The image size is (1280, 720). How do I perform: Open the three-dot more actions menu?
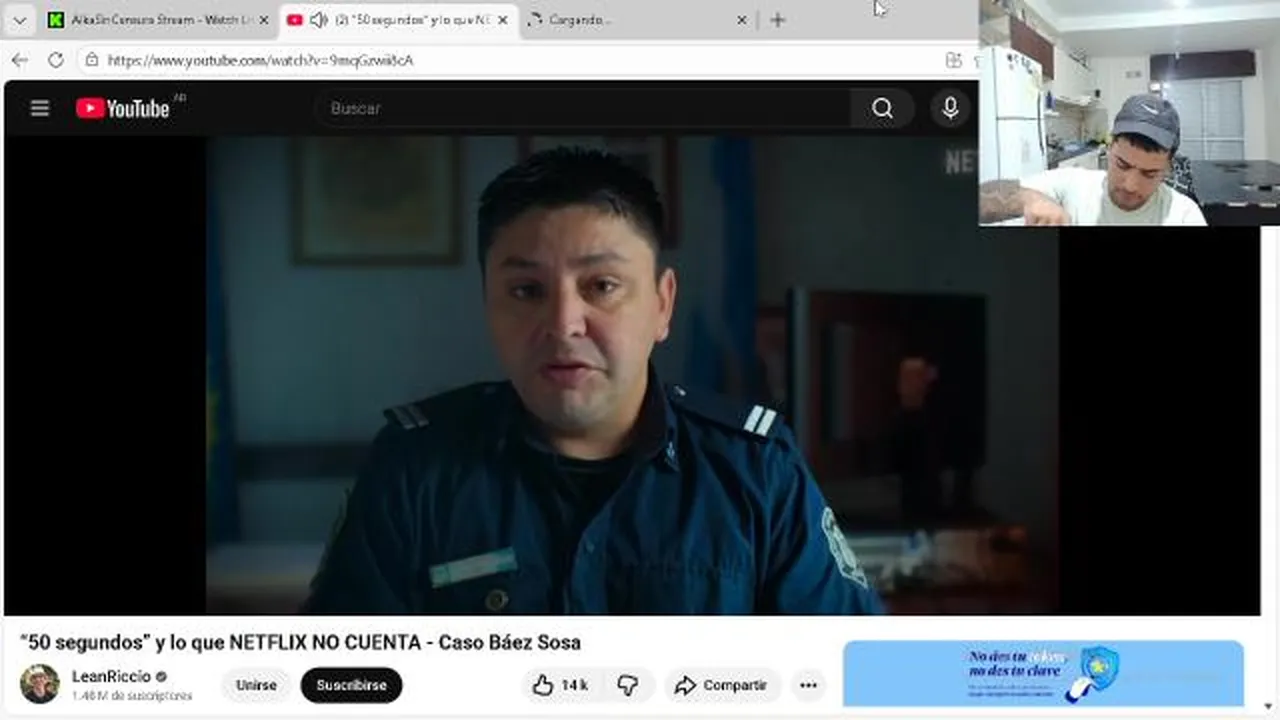808,685
